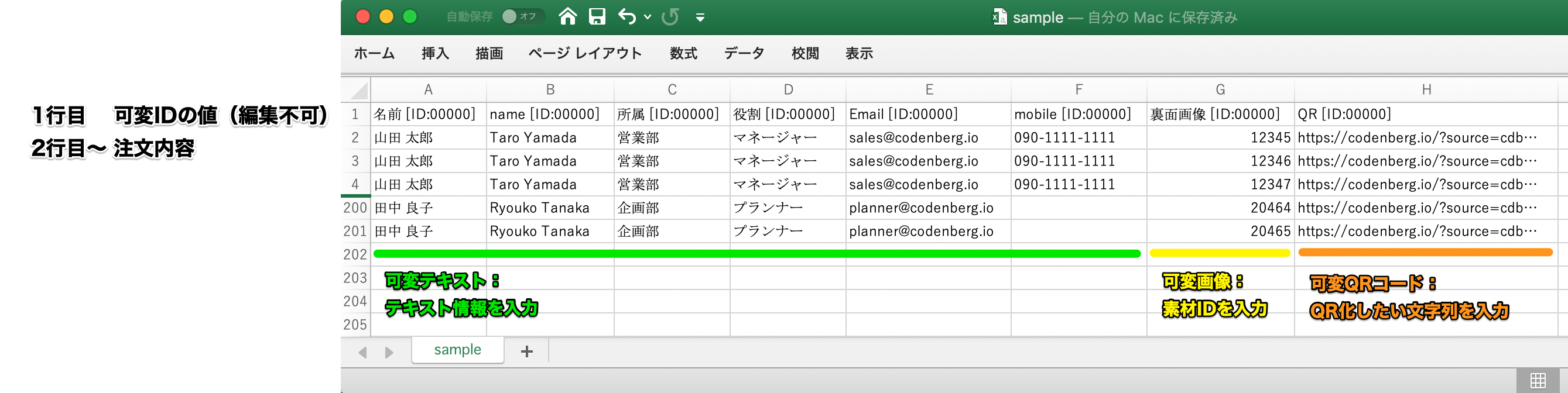Viewport: 1568px width, 393px height.
Task: Select column A header
Action: tap(429, 89)
